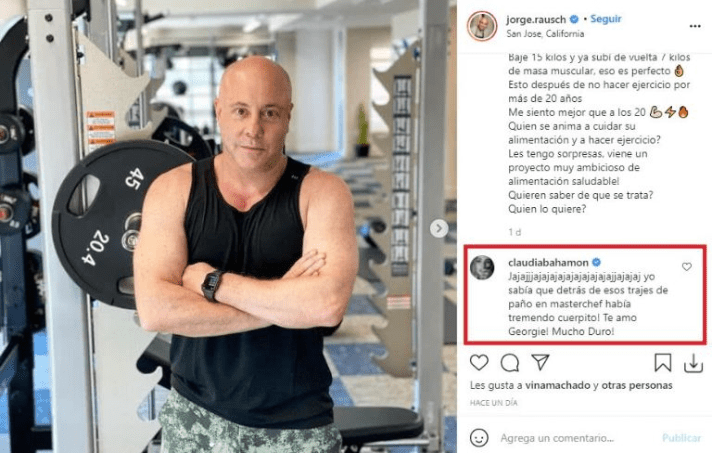
Task: Open San Jose, California location
Action: (545, 34)
